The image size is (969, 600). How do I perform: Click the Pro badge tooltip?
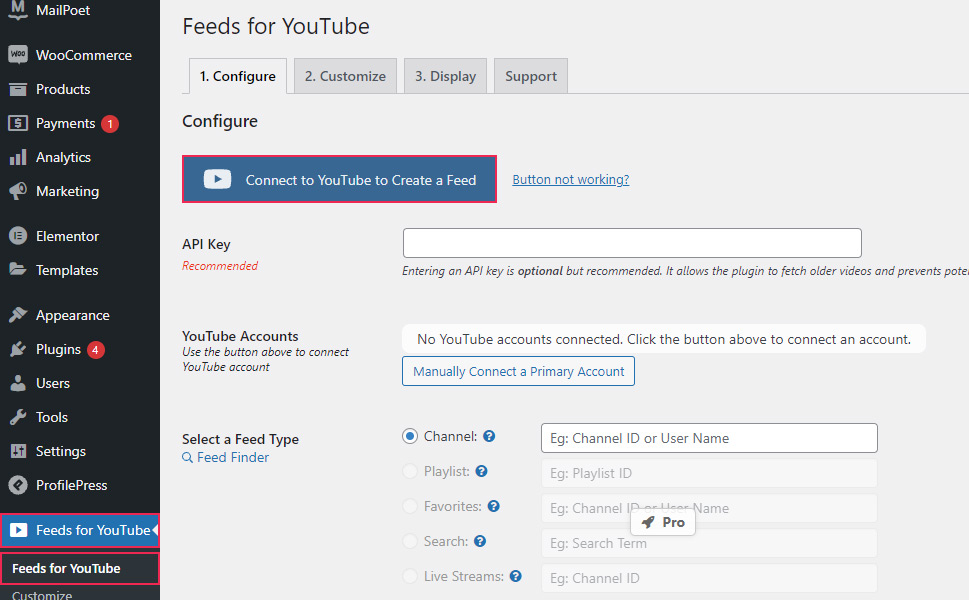click(663, 522)
